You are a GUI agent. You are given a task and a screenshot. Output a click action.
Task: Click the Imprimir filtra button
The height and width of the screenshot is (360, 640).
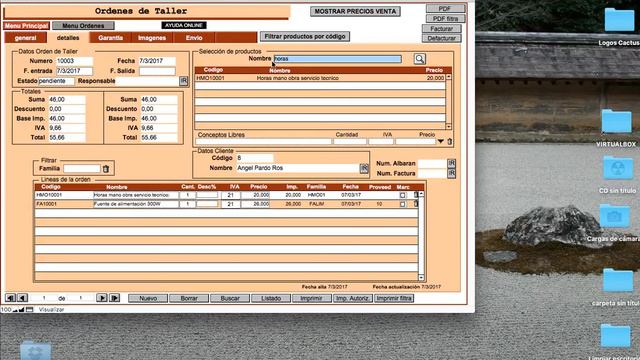[394, 298]
